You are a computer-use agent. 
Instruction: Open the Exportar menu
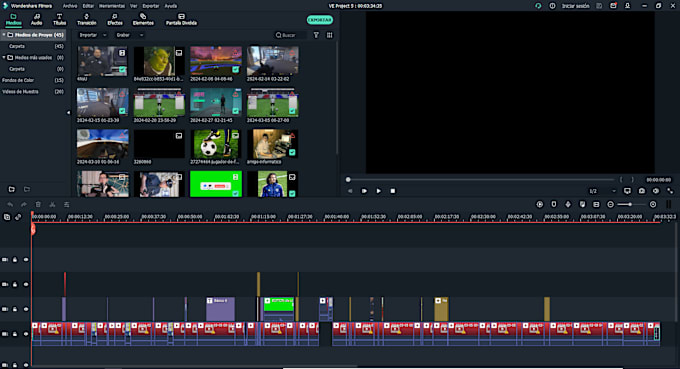coord(151,6)
